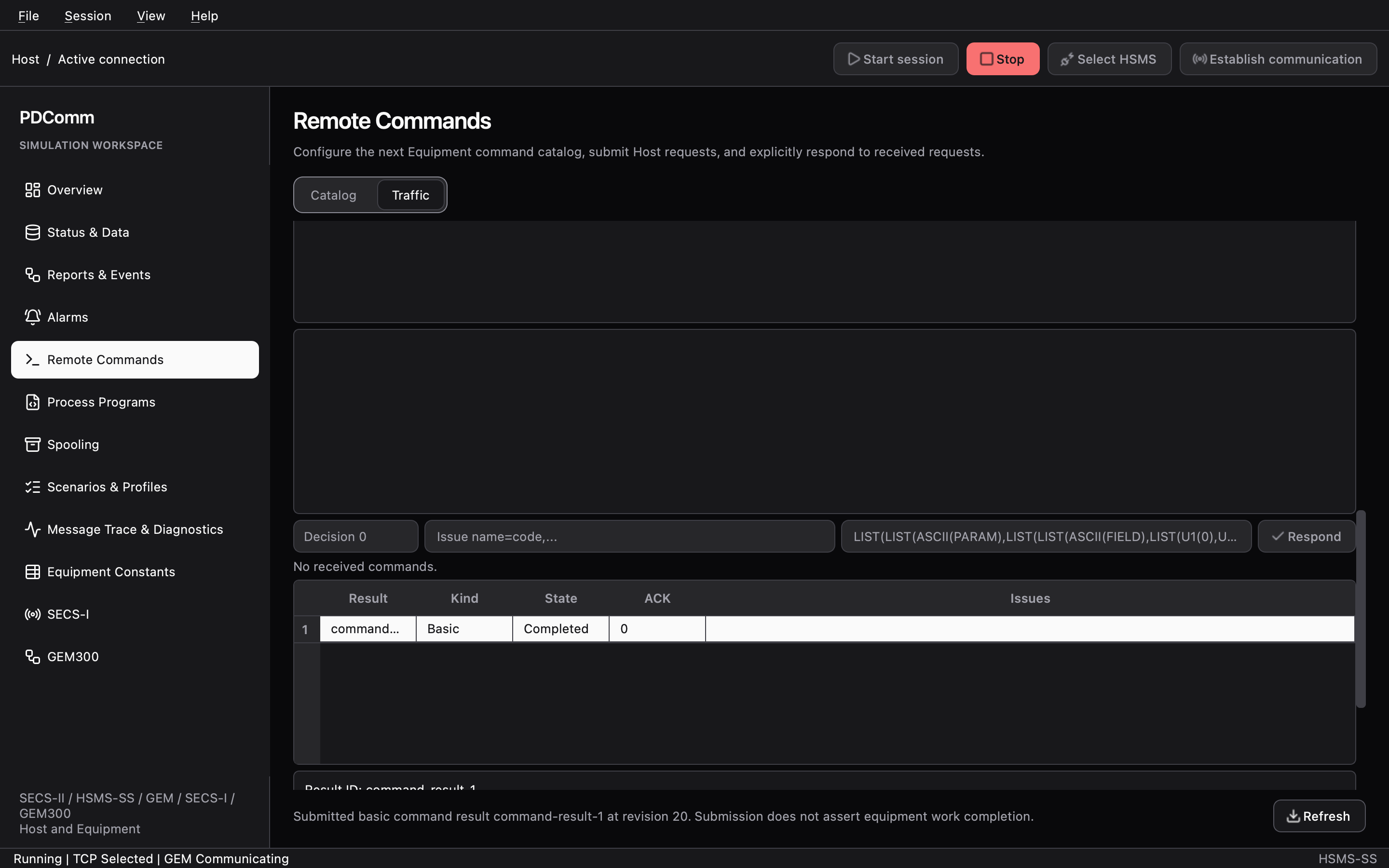The height and width of the screenshot is (868, 1389).
Task: Click the Issues column header
Action: point(1030,599)
